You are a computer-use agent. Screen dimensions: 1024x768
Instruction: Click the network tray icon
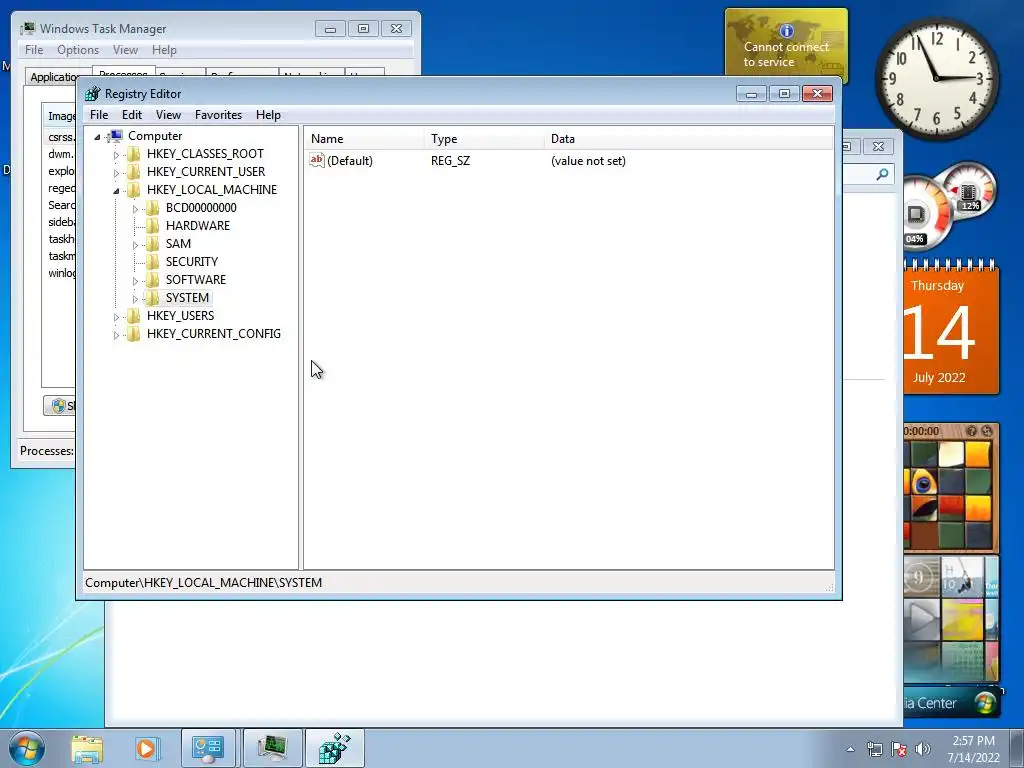click(x=874, y=749)
